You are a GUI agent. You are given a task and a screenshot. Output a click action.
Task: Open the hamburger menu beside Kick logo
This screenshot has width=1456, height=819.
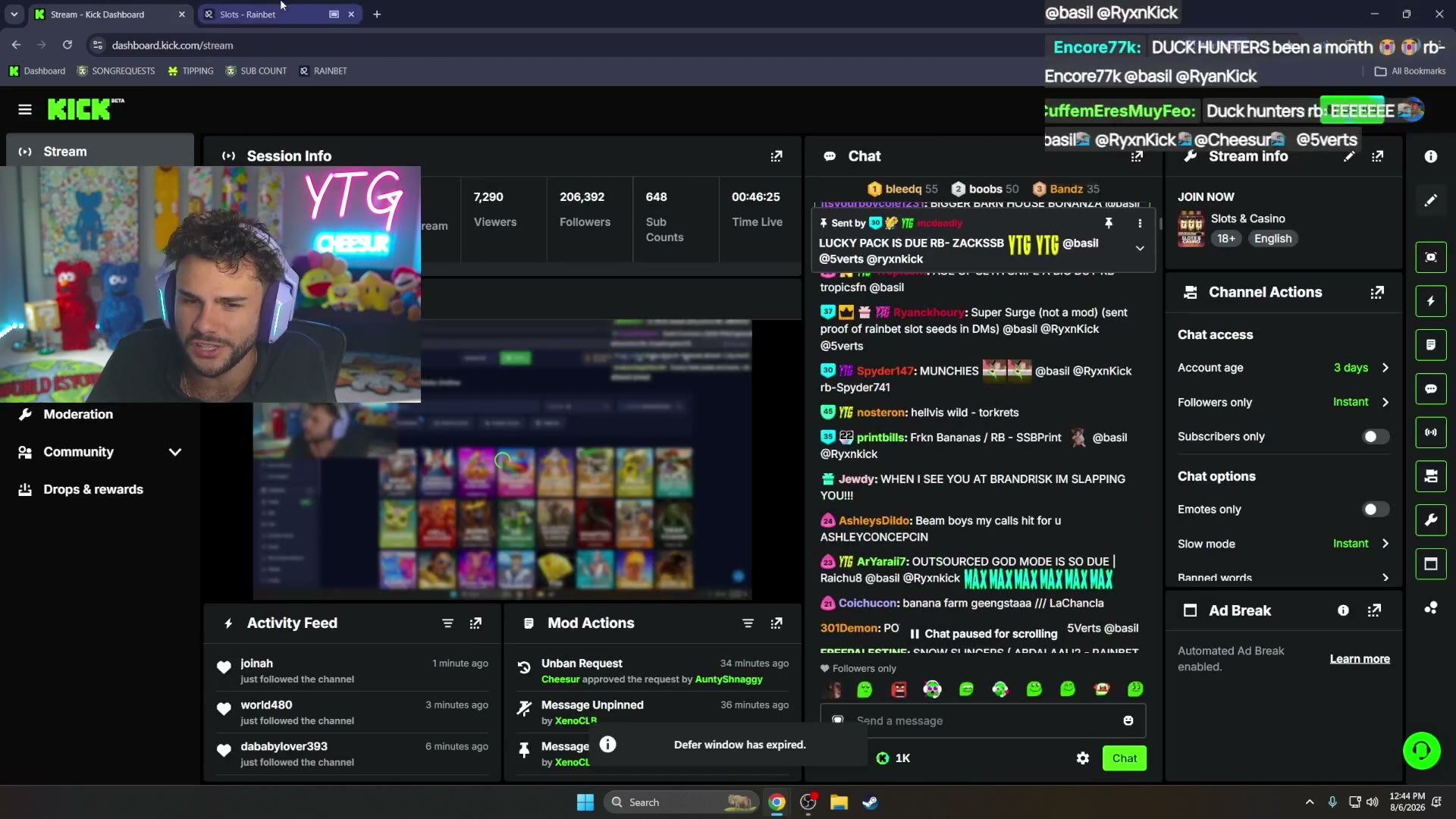tap(25, 110)
